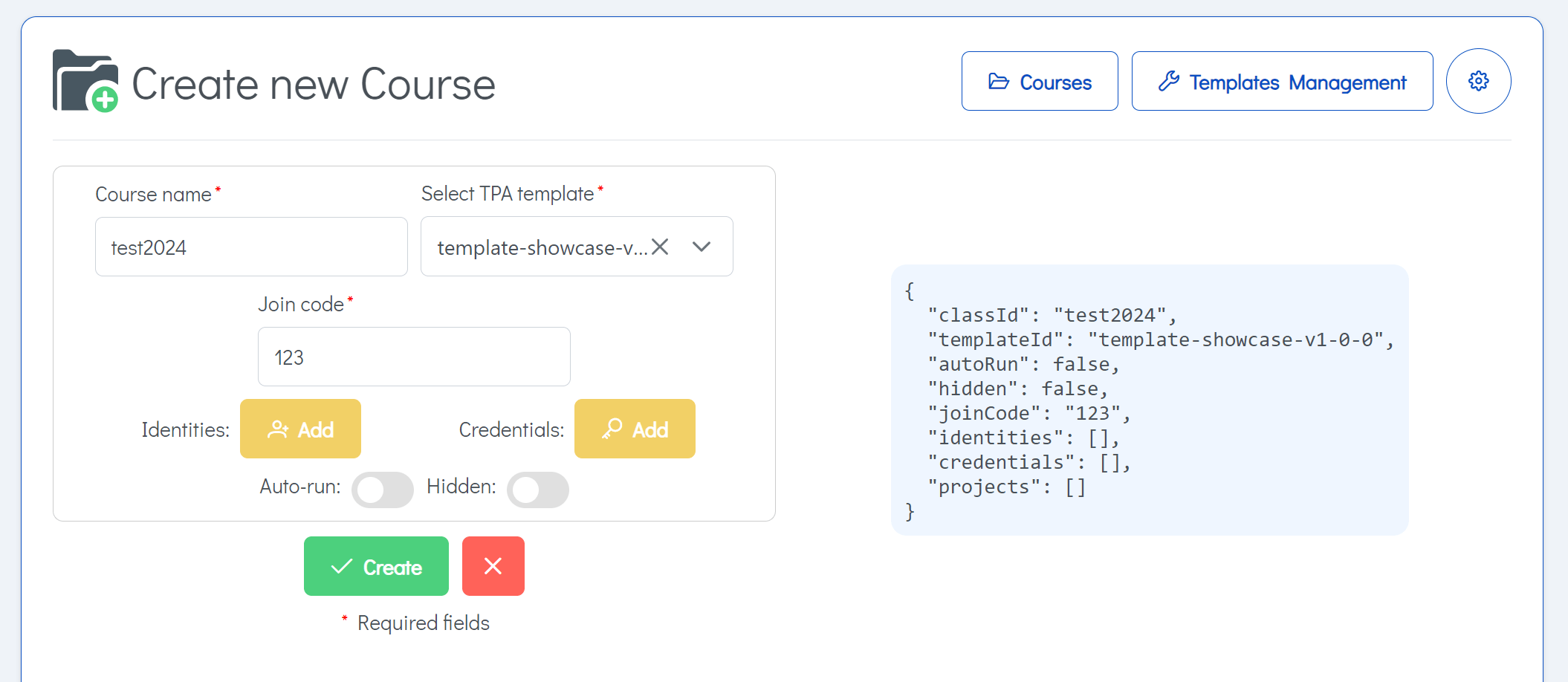Click the create-course folder icon

pyautogui.click(x=85, y=81)
